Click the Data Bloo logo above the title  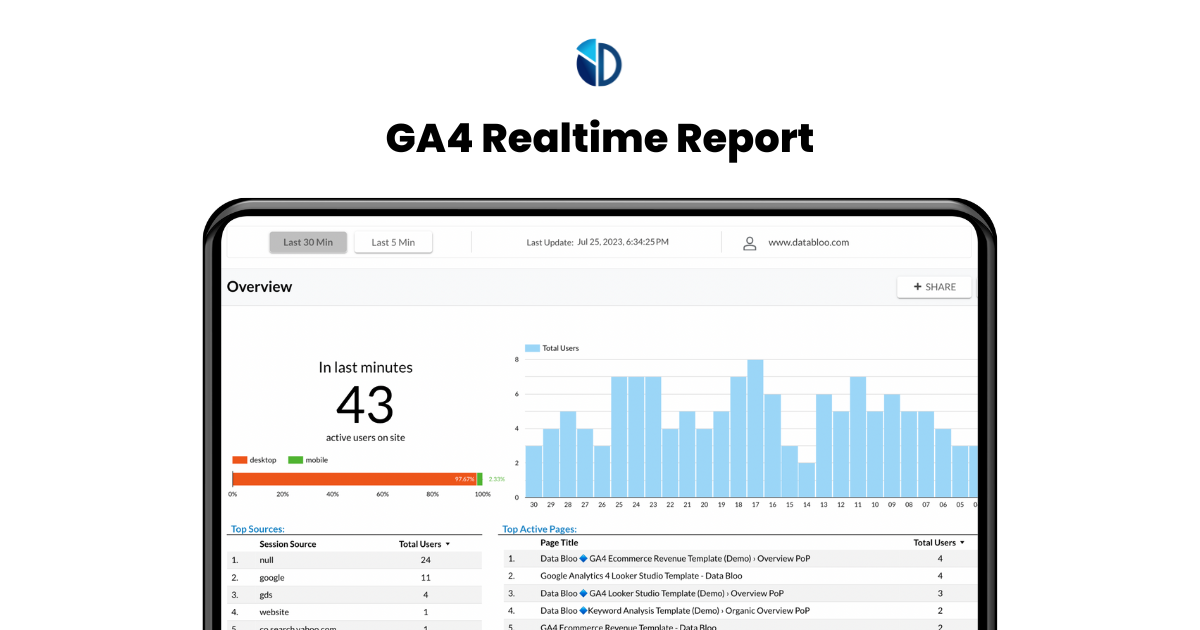[599, 62]
